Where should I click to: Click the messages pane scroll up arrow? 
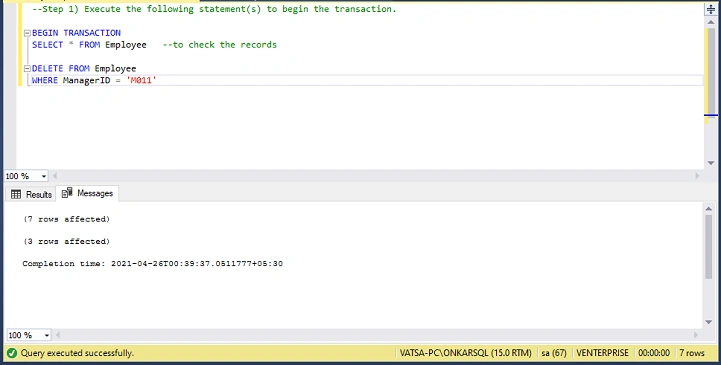click(x=708, y=208)
